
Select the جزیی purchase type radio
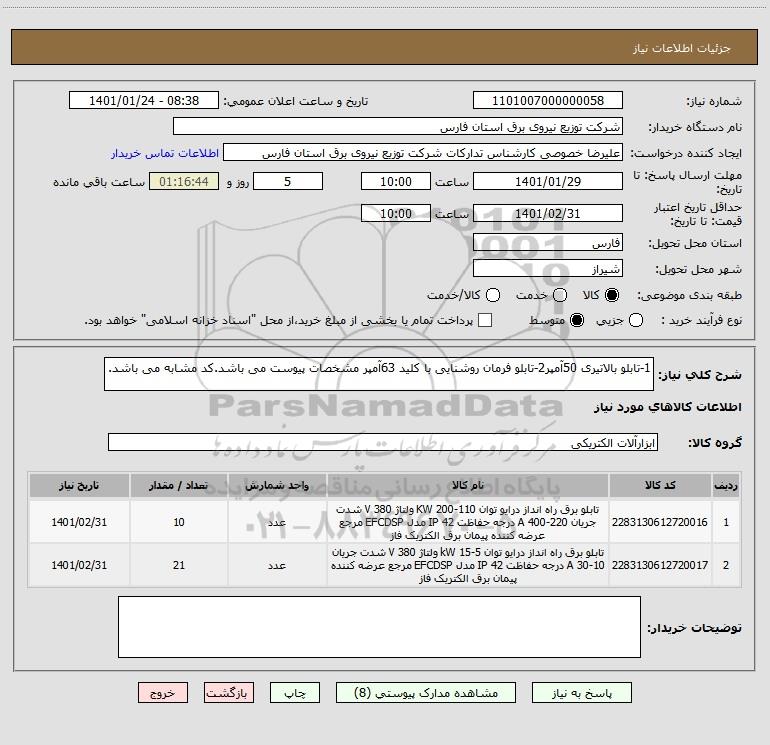pyautogui.click(x=635, y=320)
